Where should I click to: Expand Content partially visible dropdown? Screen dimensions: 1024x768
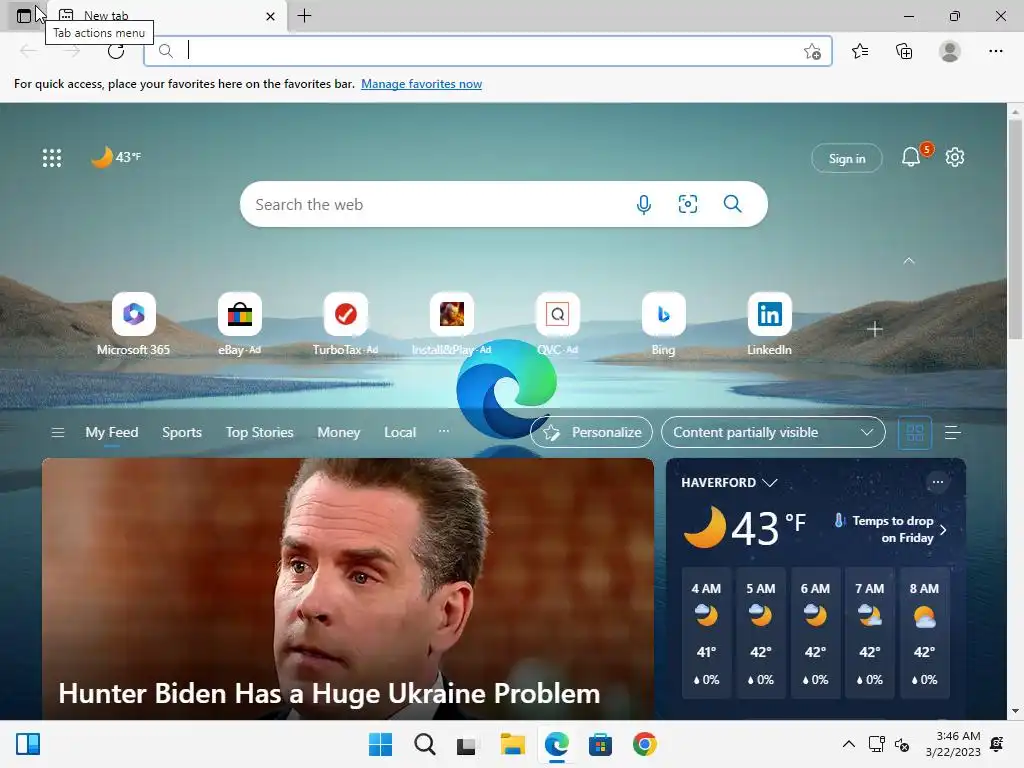coord(773,432)
